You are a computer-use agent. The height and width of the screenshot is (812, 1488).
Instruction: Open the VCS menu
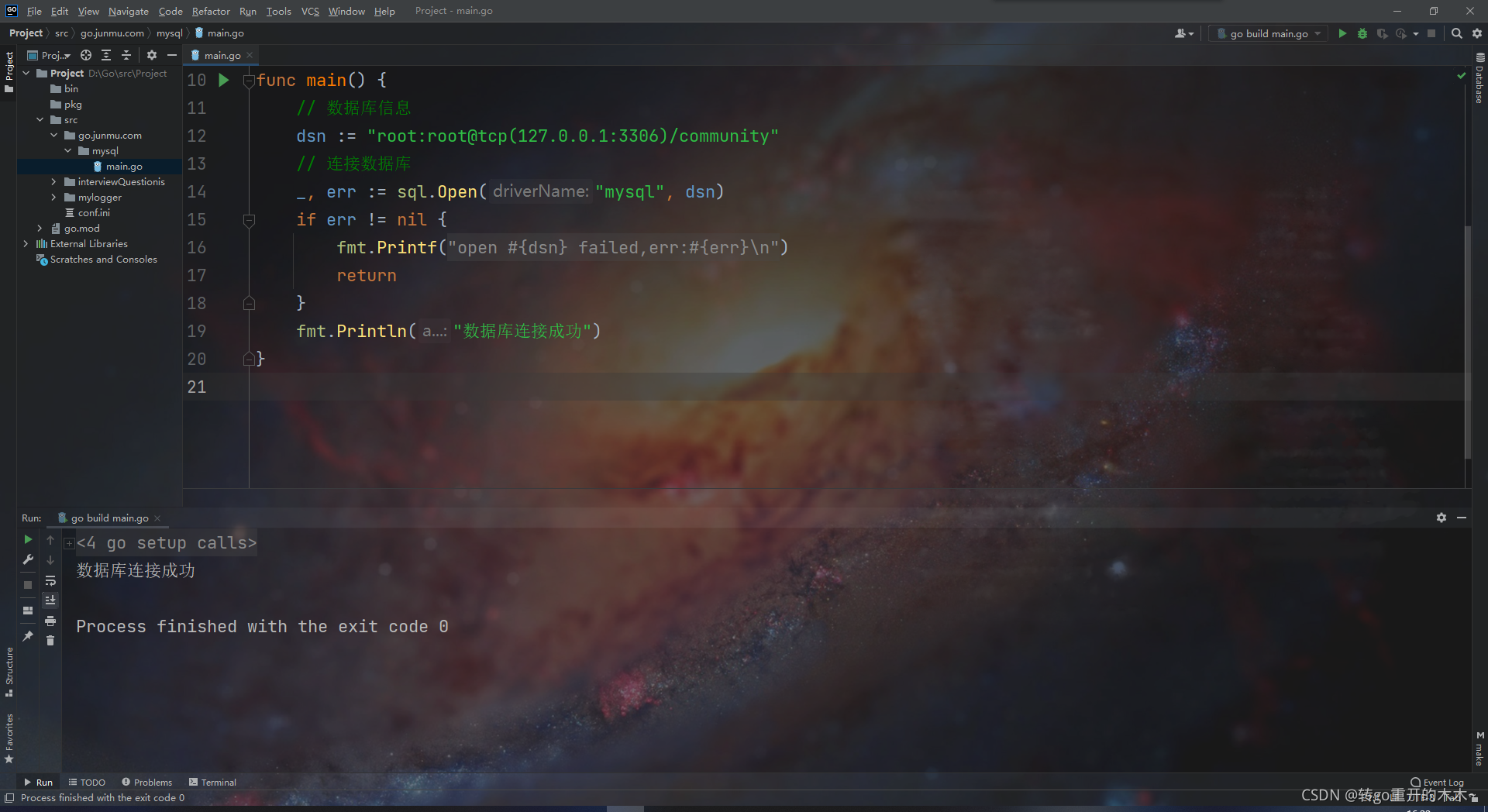(310, 11)
